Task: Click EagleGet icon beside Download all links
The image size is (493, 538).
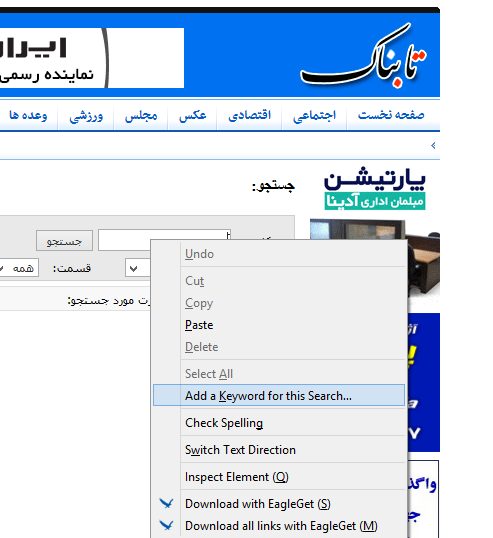Action: [166, 525]
